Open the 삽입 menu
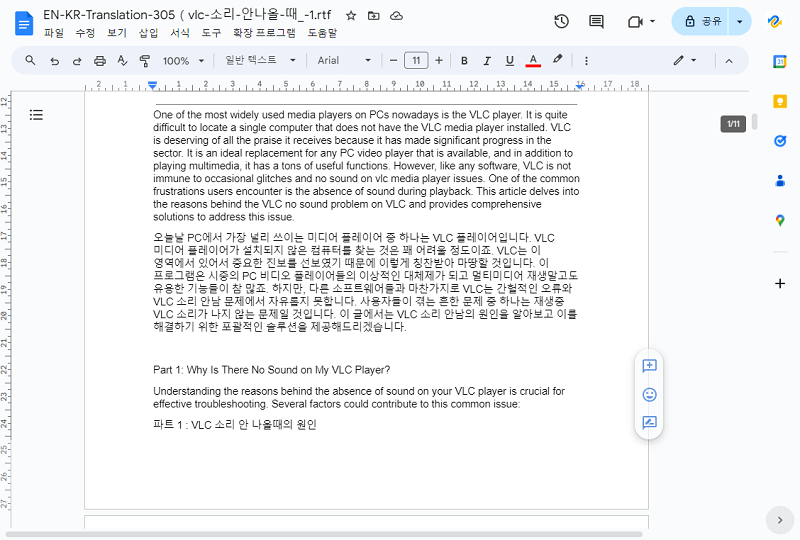The height and width of the screenshot is (540, 800). coord(148,33)
